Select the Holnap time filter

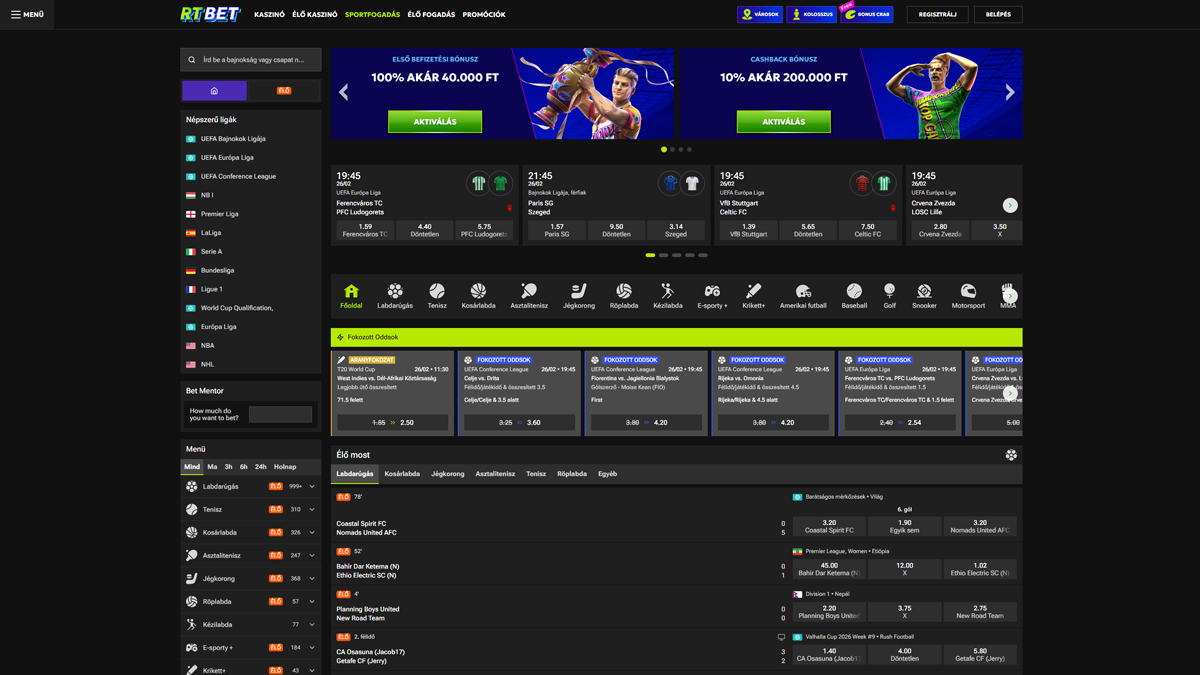pos(285,467)
